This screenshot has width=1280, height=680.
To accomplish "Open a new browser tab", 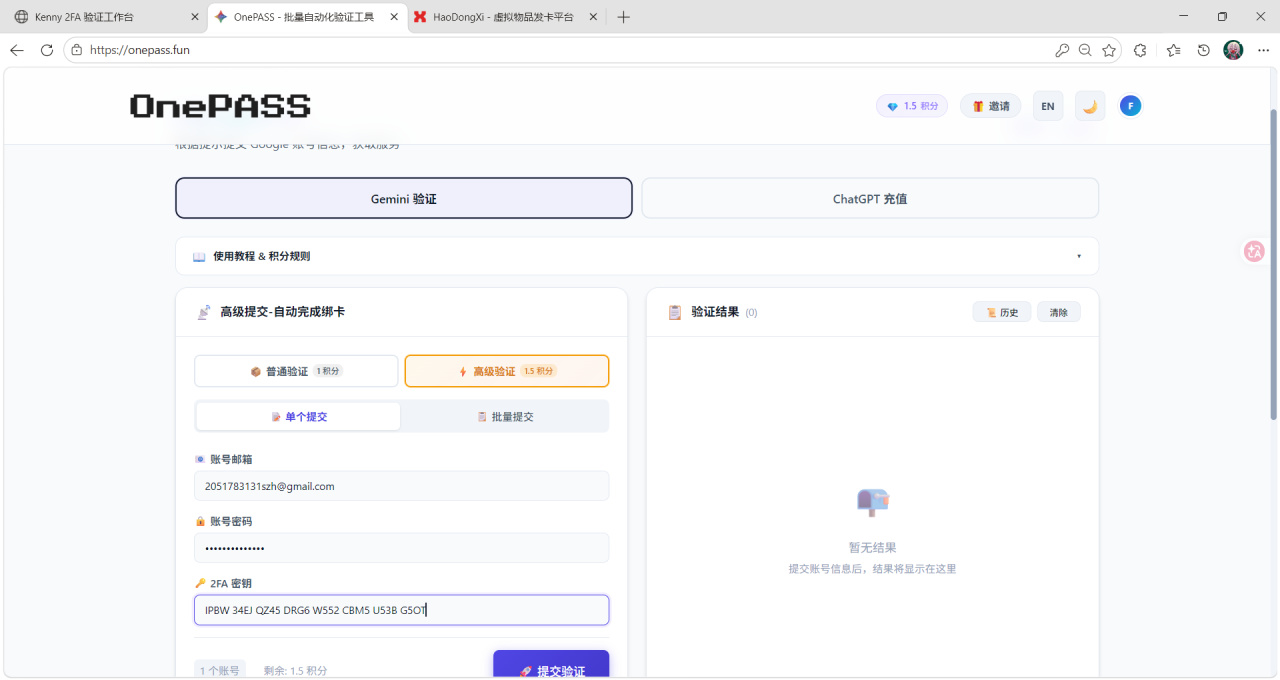I will (x=624, y=17).
